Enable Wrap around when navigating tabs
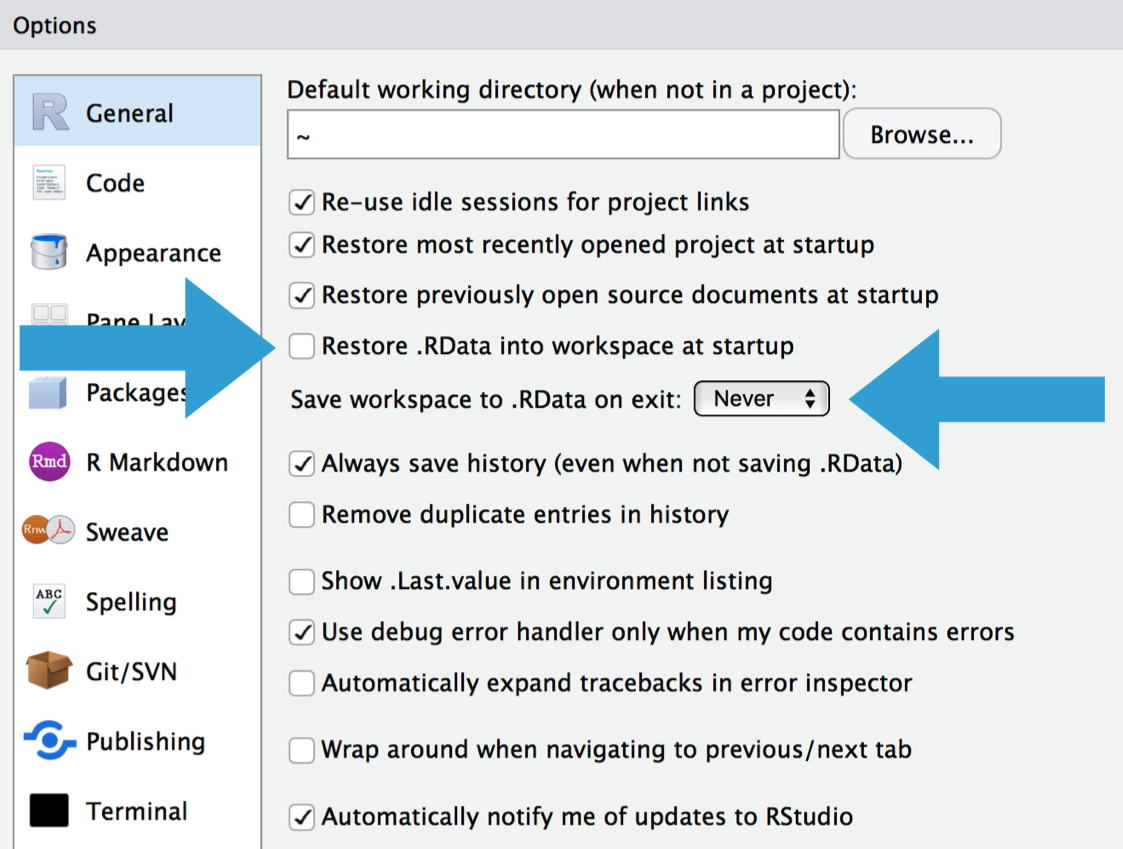 coord(302,749)
